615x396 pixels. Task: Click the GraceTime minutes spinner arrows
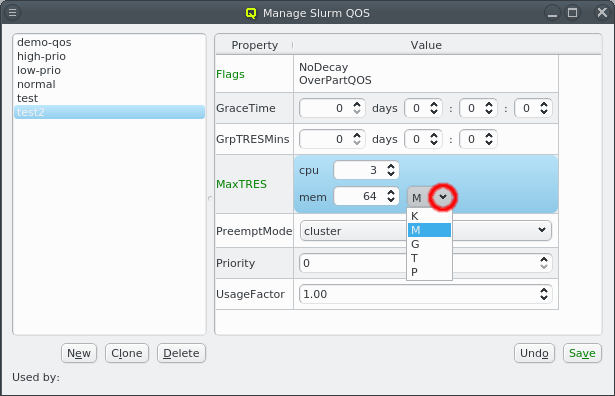pos(489,108)
